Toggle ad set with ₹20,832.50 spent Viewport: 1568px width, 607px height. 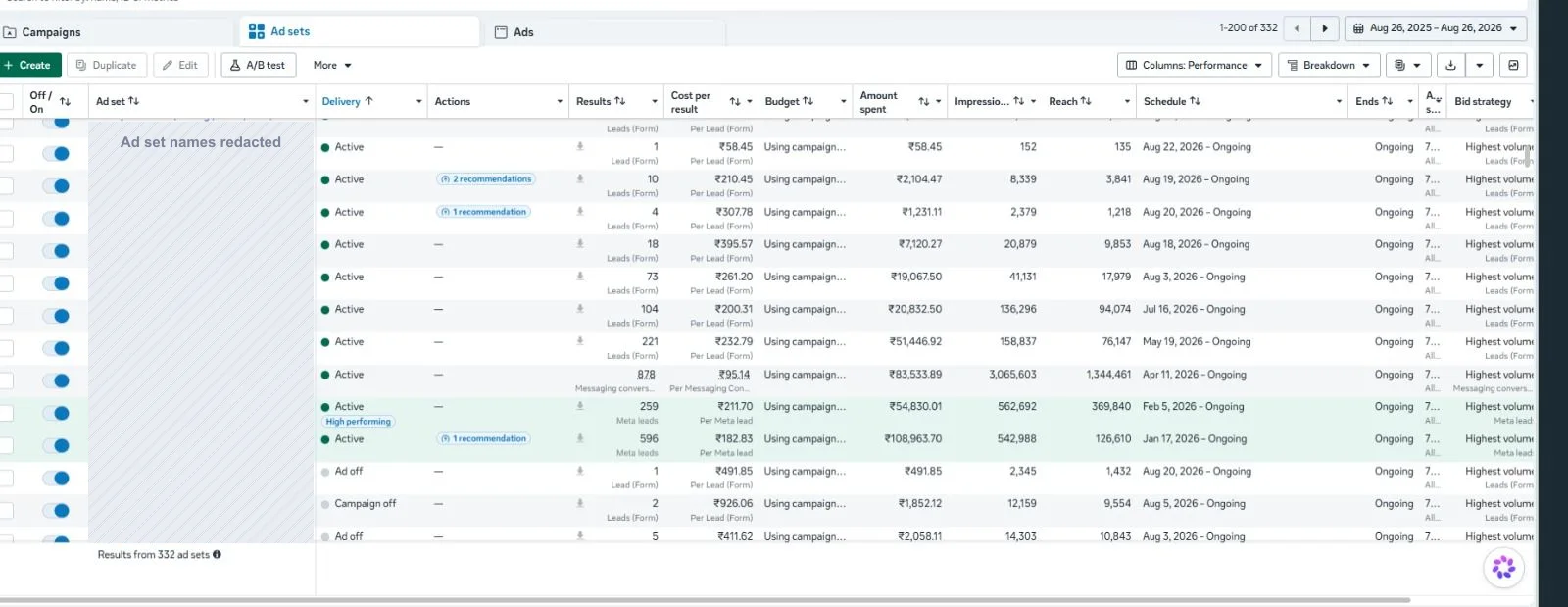coord(56,316)
